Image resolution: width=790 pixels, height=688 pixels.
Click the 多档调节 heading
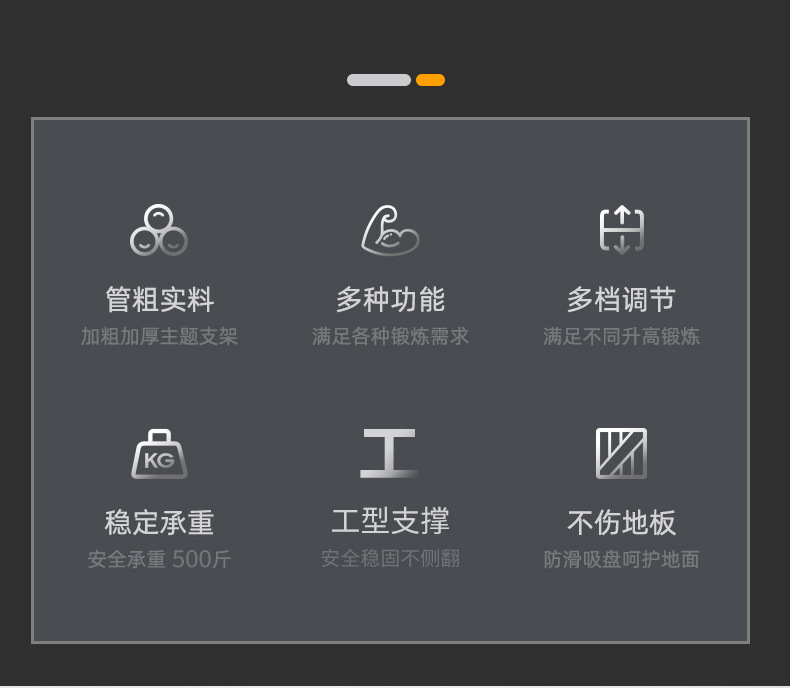[x=621, y=300]
